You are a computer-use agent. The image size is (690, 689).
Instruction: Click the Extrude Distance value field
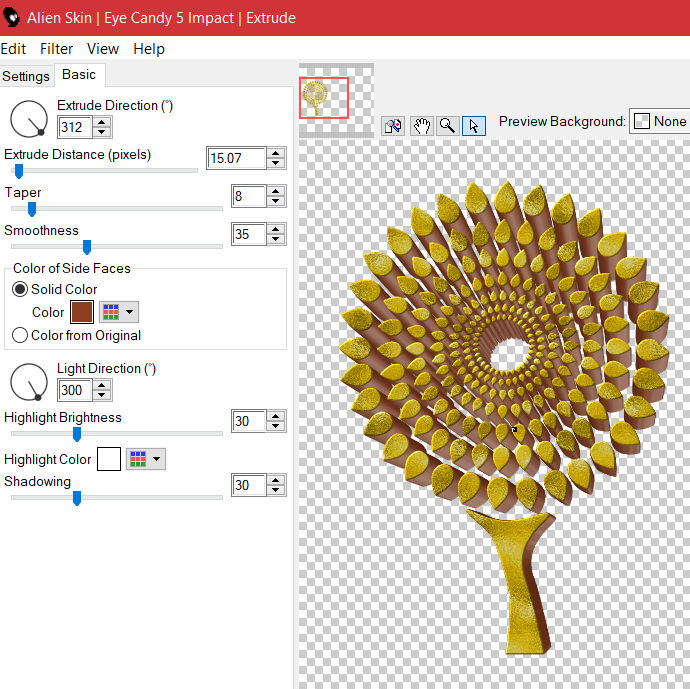point(236,158)
